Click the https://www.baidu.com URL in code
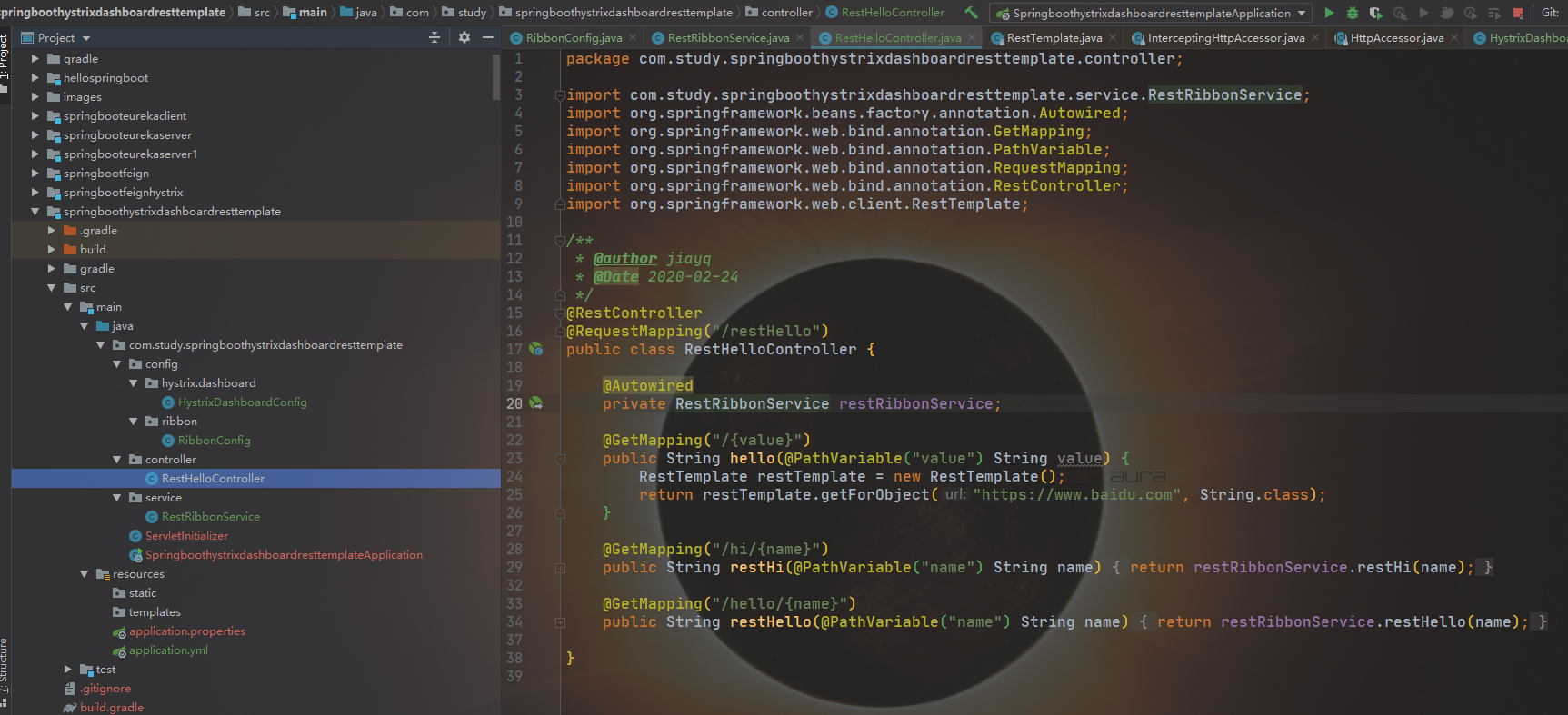1568x715 pixels. (x=1077, y=495)
